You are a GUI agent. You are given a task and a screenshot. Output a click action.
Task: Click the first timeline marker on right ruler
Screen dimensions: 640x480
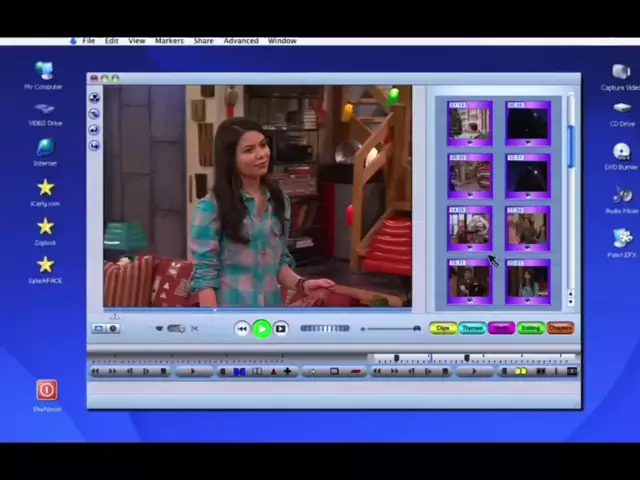point(396,358)
